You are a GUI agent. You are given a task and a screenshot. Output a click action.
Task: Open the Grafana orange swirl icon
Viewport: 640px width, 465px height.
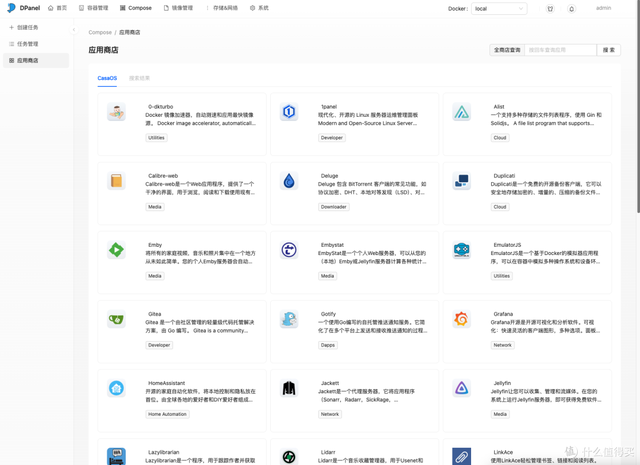(x=462, y=319)
